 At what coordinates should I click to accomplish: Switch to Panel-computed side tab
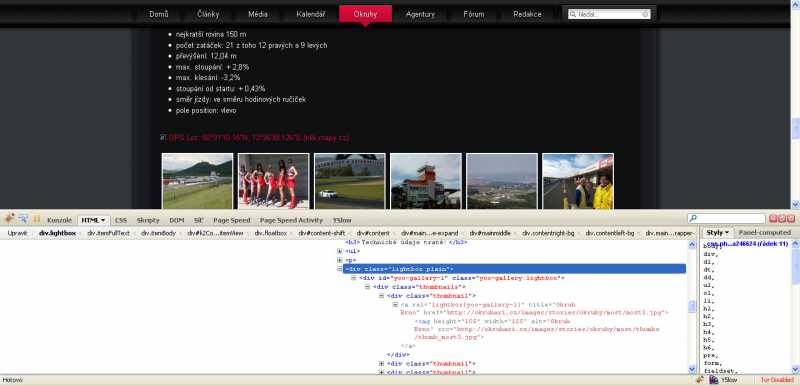tap(764, 233)
